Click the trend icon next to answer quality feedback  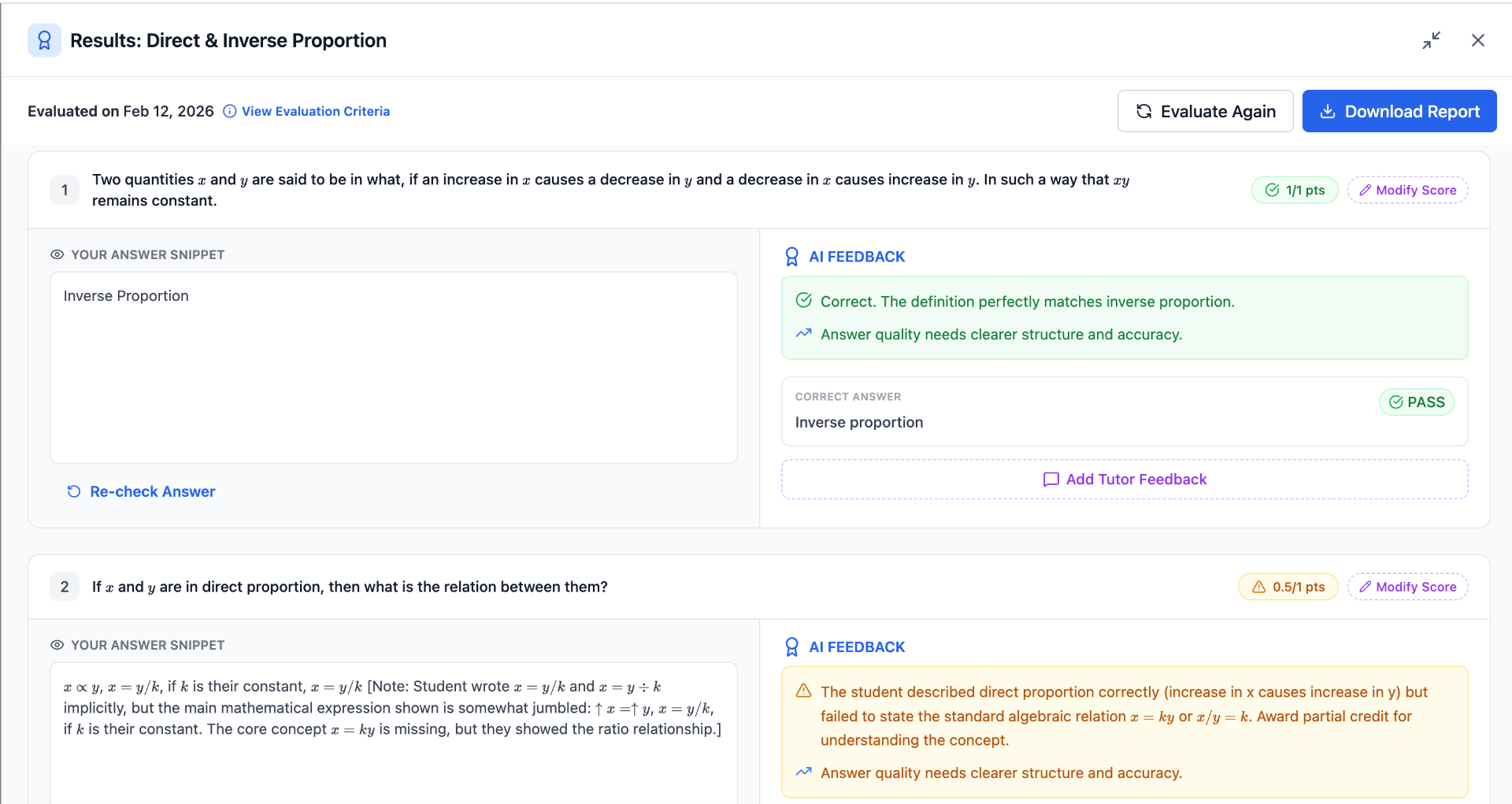pos(803,333)
